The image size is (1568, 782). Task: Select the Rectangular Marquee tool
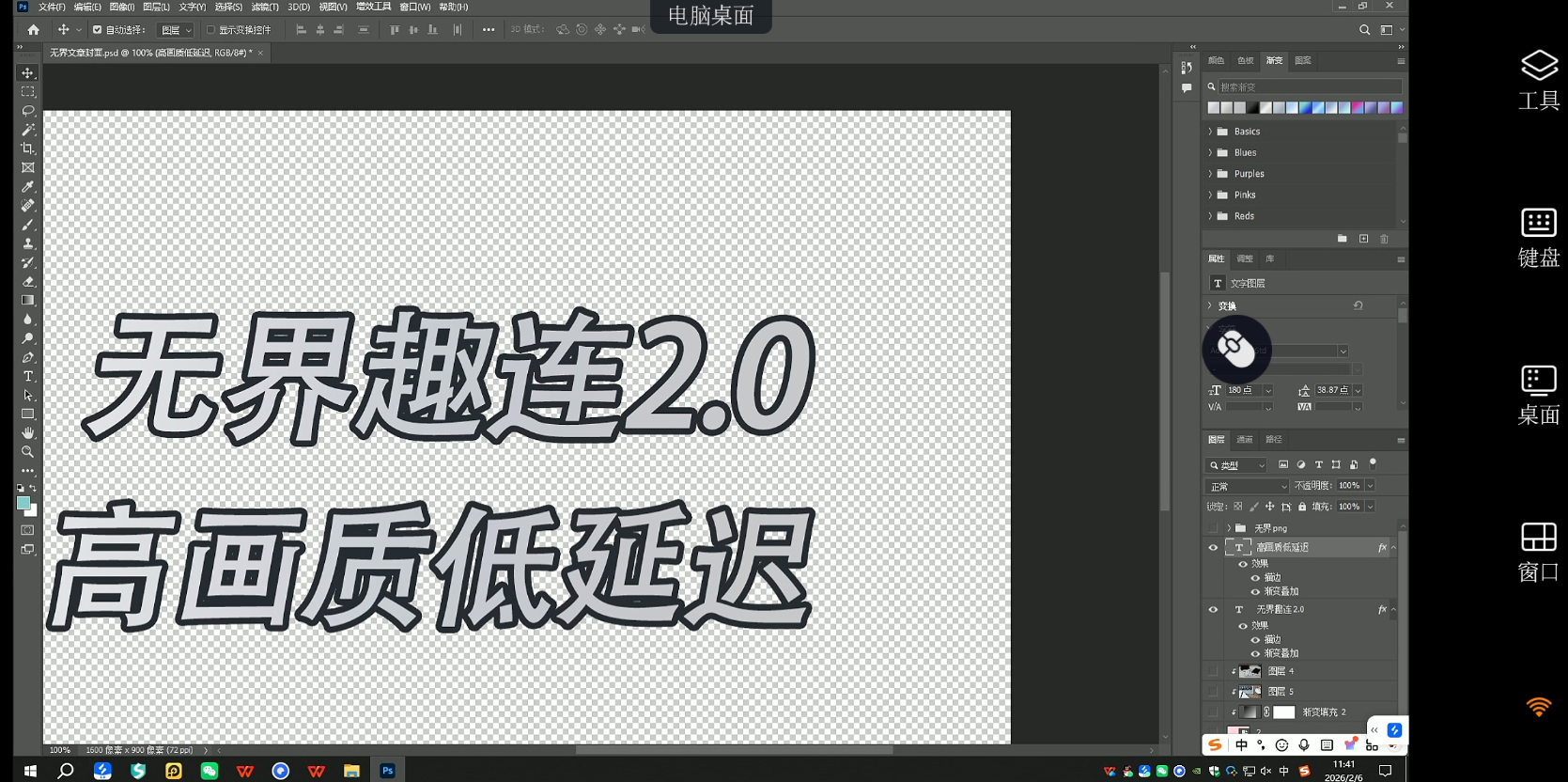(28, 92)
